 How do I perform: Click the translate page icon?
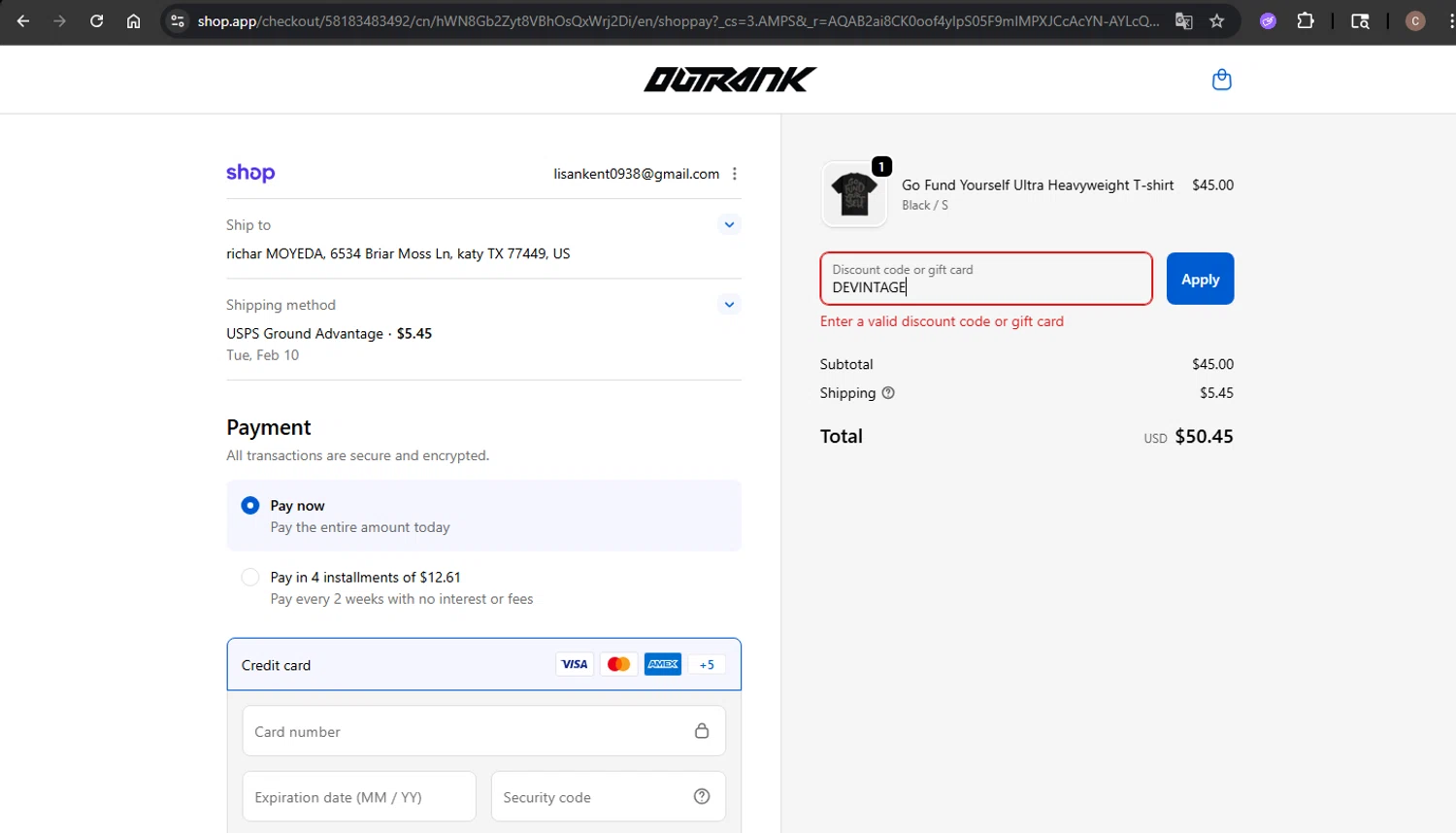[x=1183, y=20]
